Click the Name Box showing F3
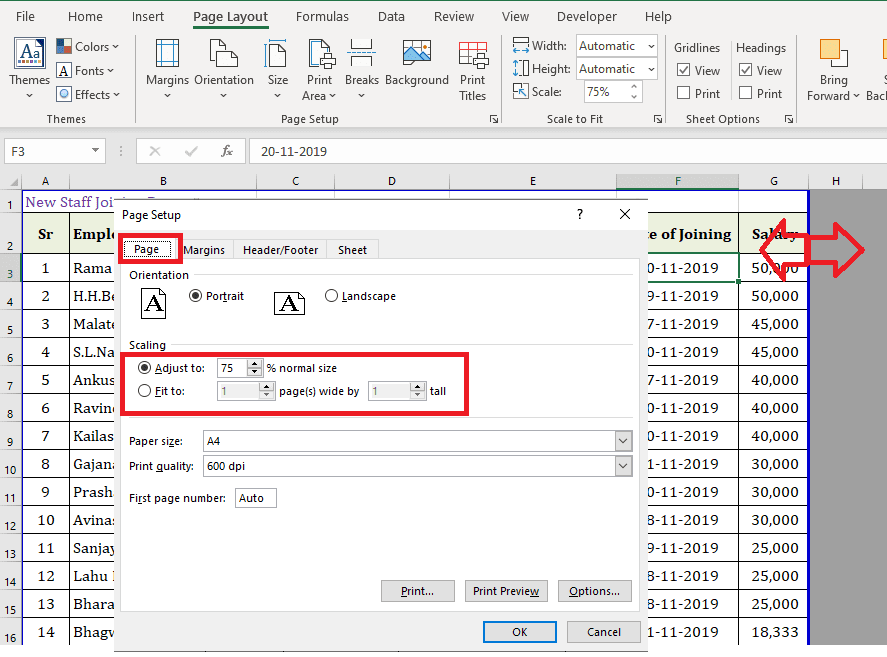 (x=55, y=150)
